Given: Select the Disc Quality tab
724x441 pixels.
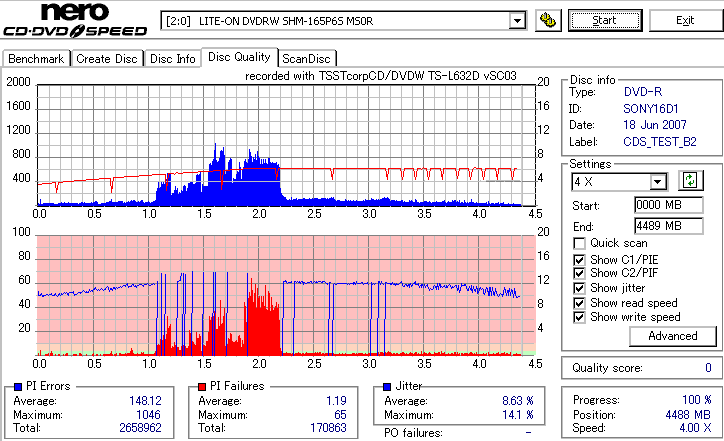Looking at the screenshot, I should (239, 57).
